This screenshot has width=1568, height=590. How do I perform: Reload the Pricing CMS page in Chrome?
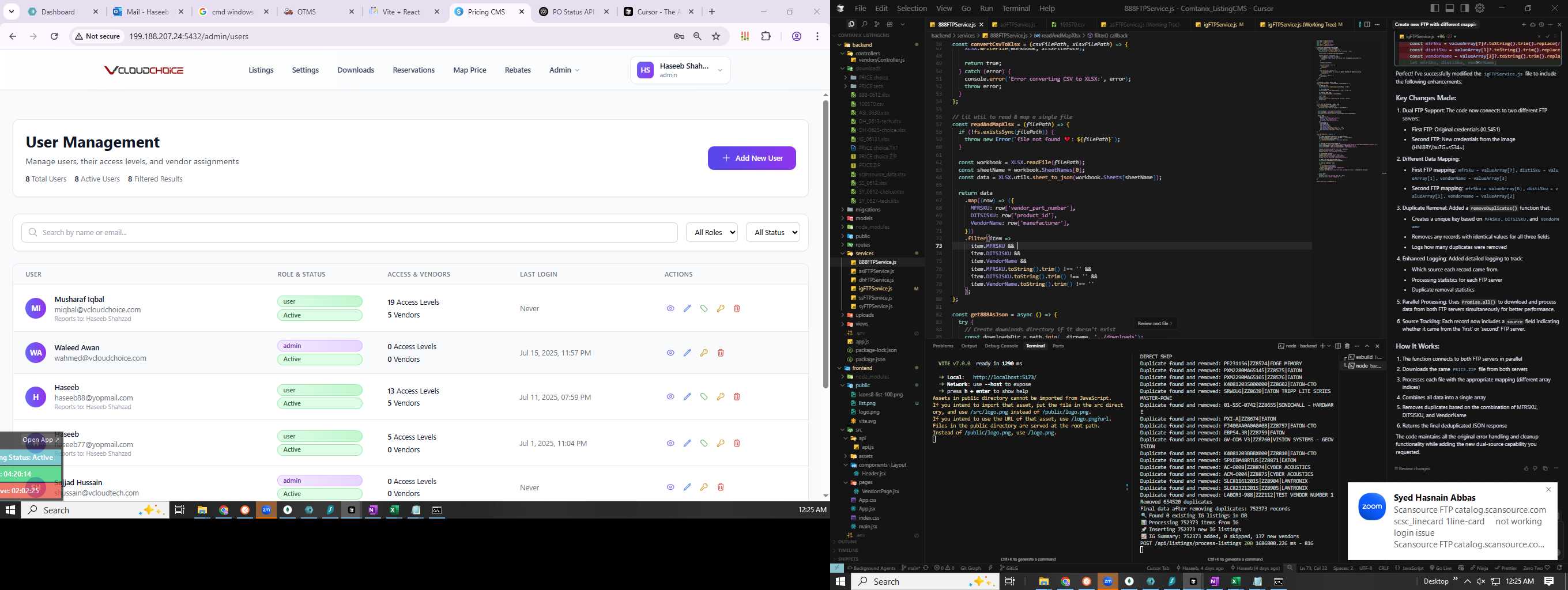54,36
